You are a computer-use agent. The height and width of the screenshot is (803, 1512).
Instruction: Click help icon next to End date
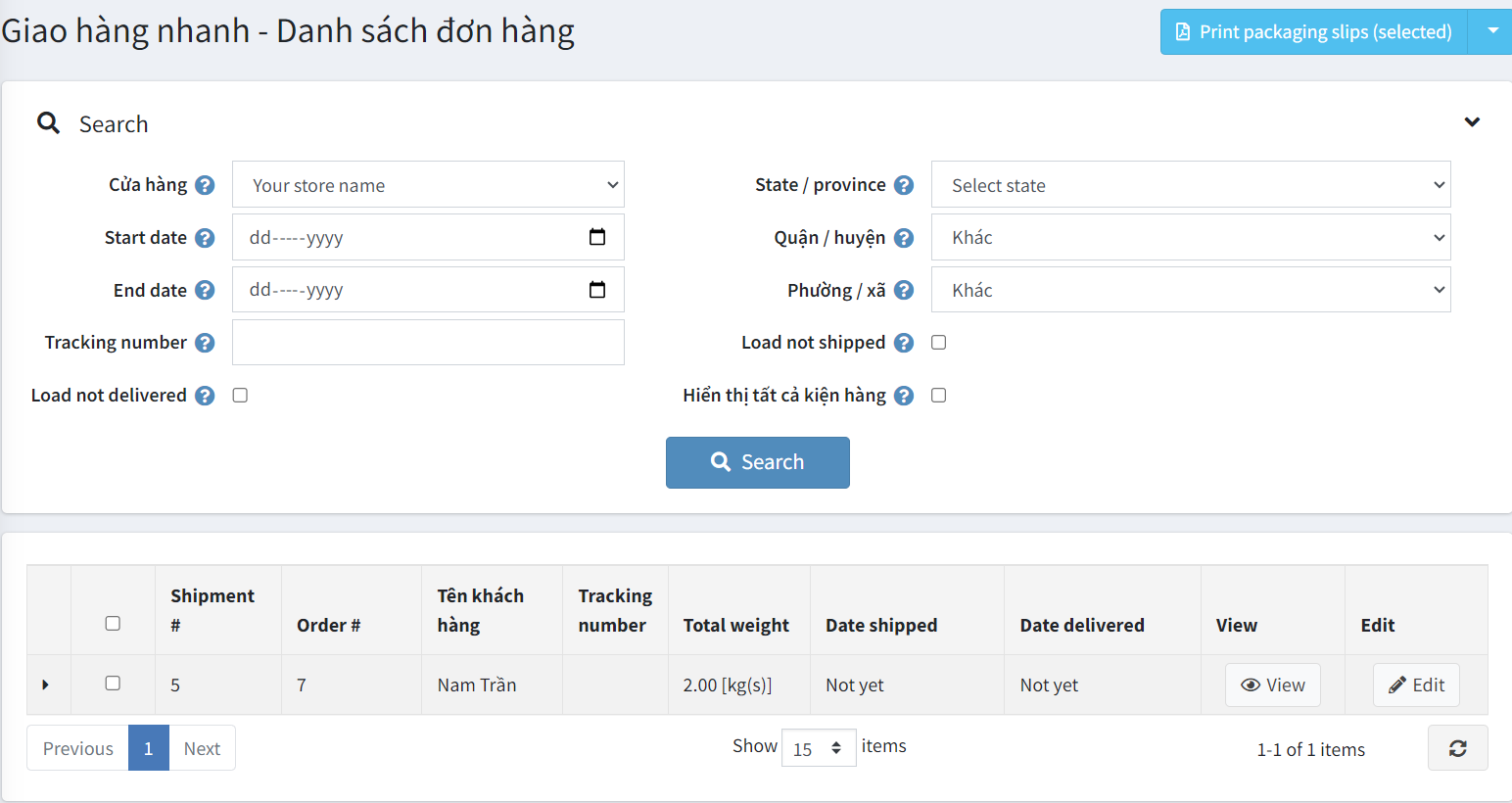205,290
